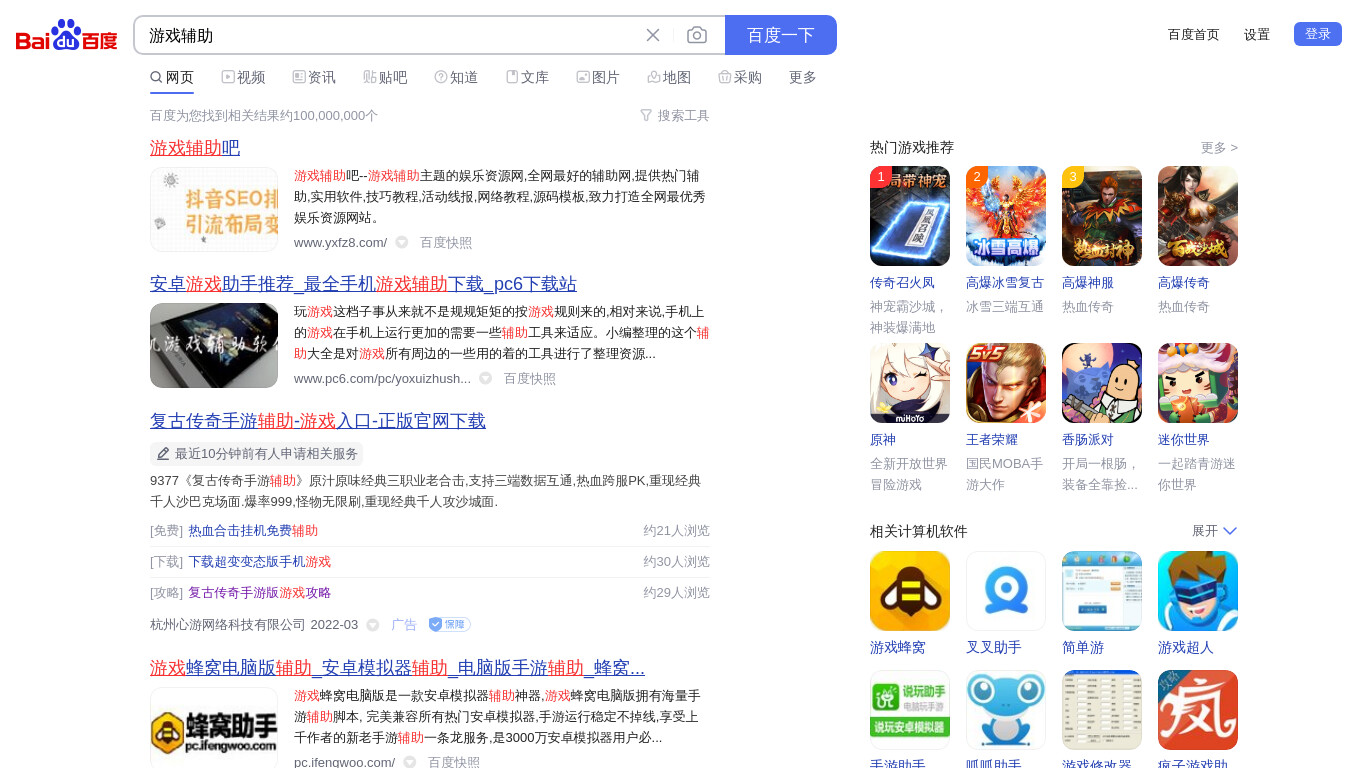Open 游戏蜂窝电脑版辅助 result title
1366x768 pixels.
(x=397, y=668)
